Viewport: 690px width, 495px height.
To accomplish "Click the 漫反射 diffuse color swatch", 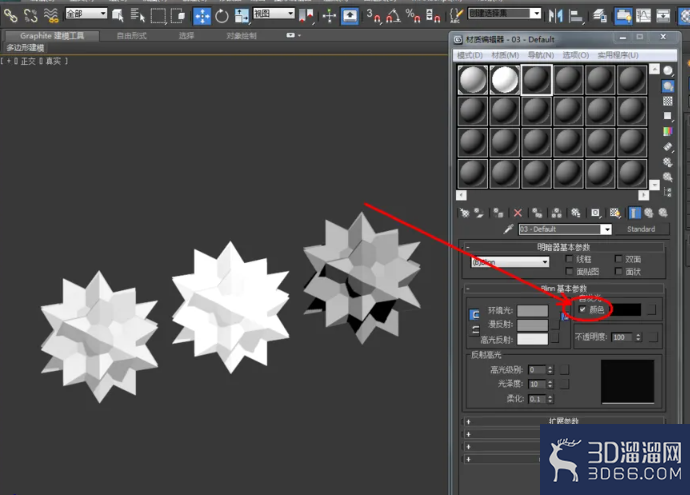I will pos(532,325).
